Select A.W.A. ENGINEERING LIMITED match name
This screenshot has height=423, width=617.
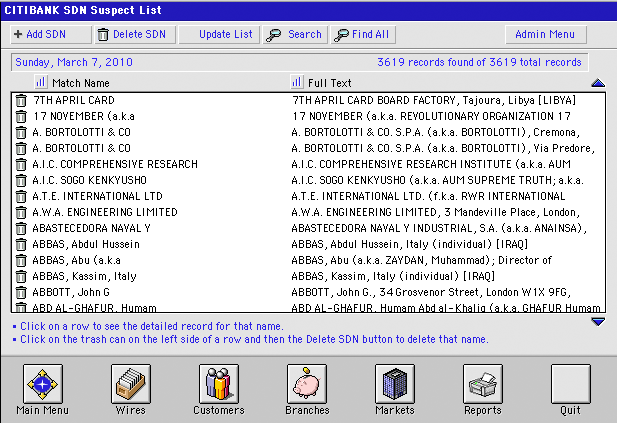(x=105, y=212)
